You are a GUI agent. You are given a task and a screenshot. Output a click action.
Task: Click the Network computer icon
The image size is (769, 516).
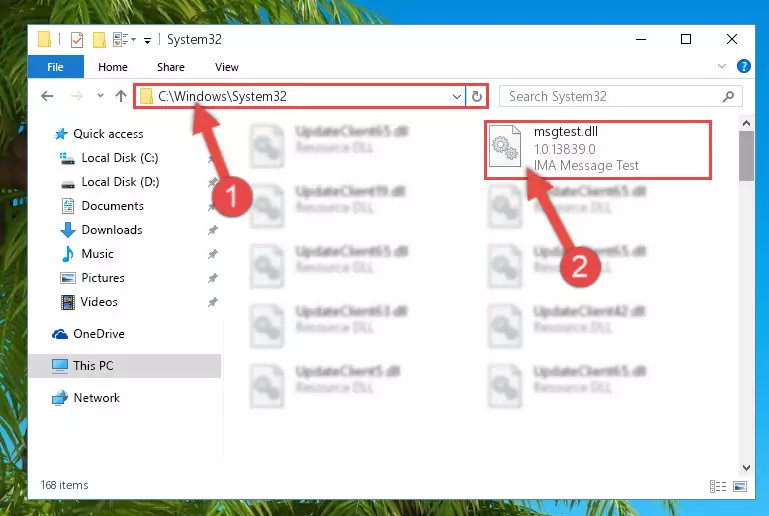coord(60,398)
